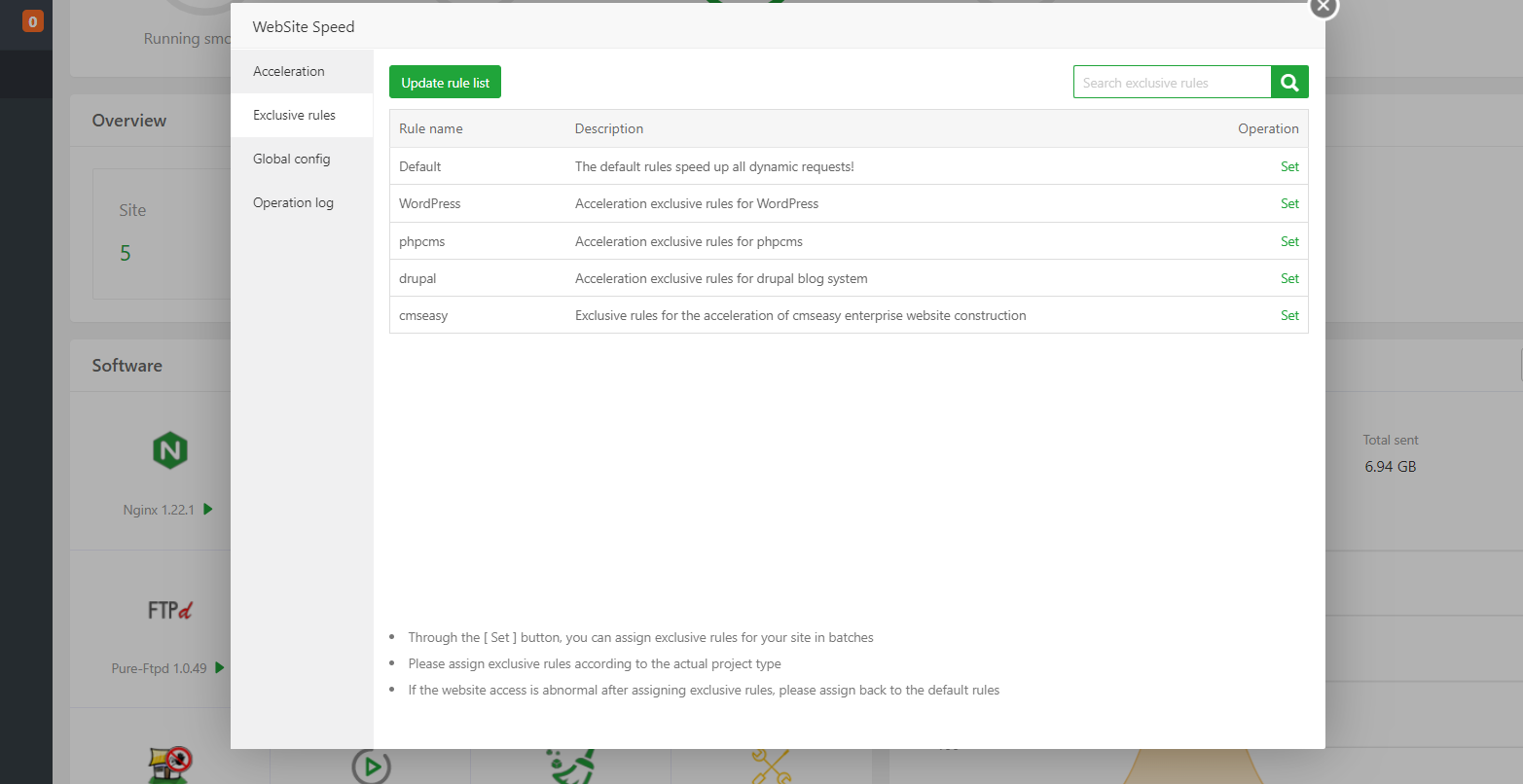
Task: Click the green arrow beside Nginx 1.22.1
Action: coord(208,509)
